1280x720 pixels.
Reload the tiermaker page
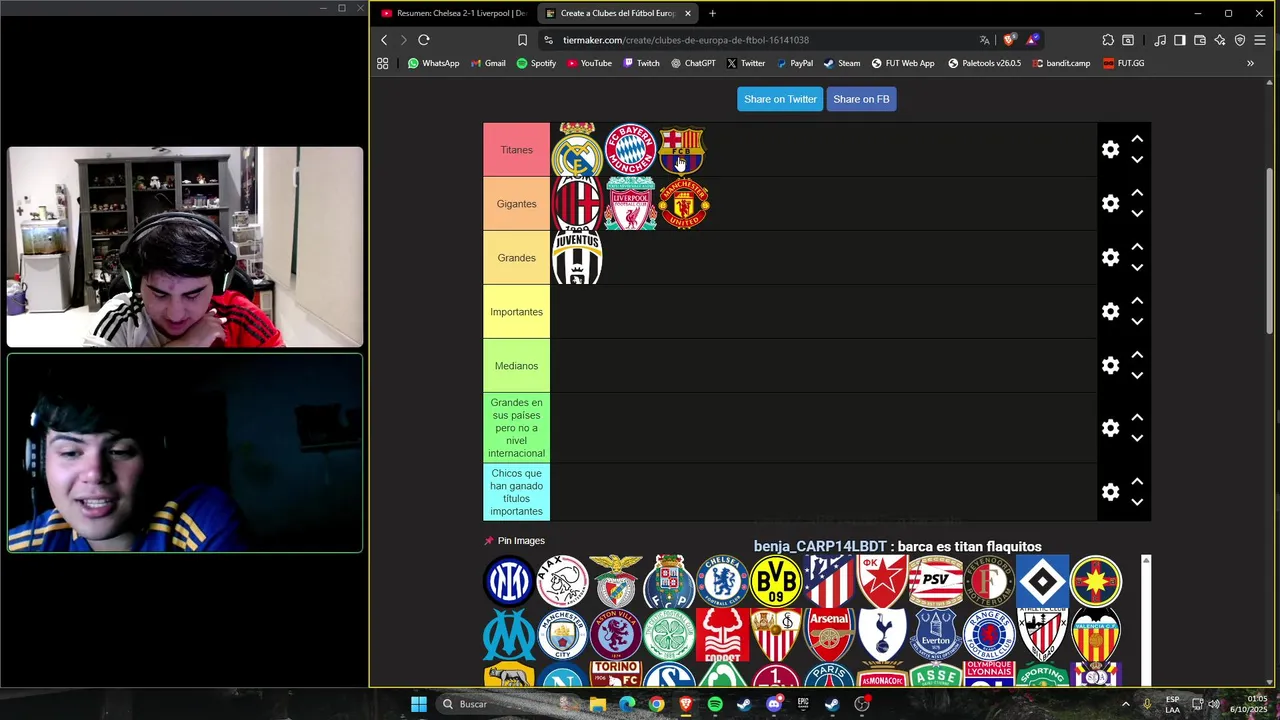click(x=424, y=40)
